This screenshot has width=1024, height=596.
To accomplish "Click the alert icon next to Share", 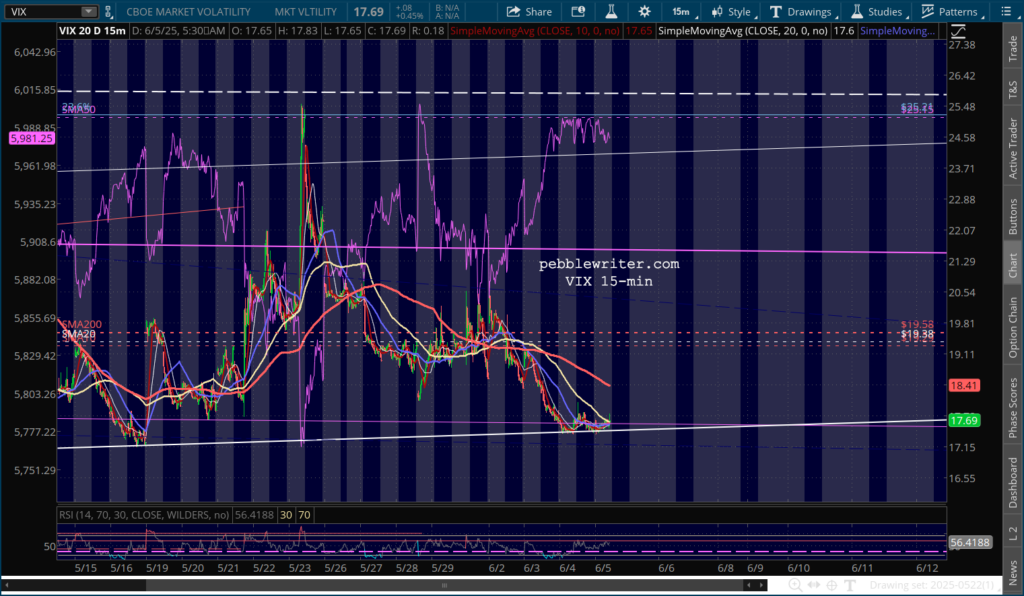I will click(x=577, y=12).
